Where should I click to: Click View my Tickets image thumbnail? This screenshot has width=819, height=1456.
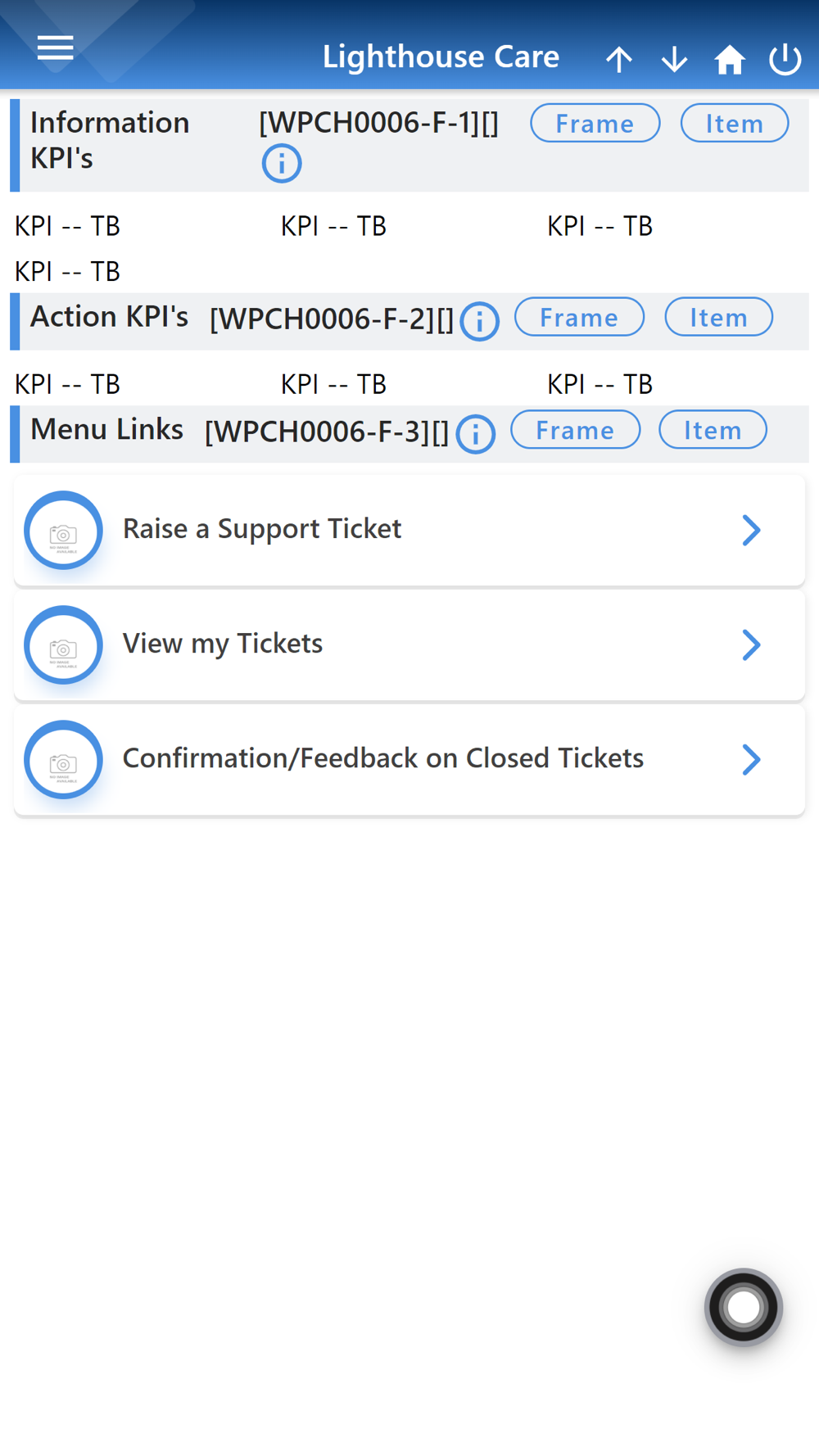(x=63, y=645)
